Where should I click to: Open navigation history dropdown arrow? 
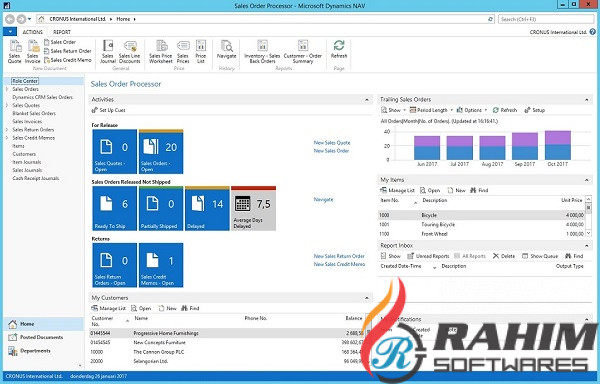point(29,19)
